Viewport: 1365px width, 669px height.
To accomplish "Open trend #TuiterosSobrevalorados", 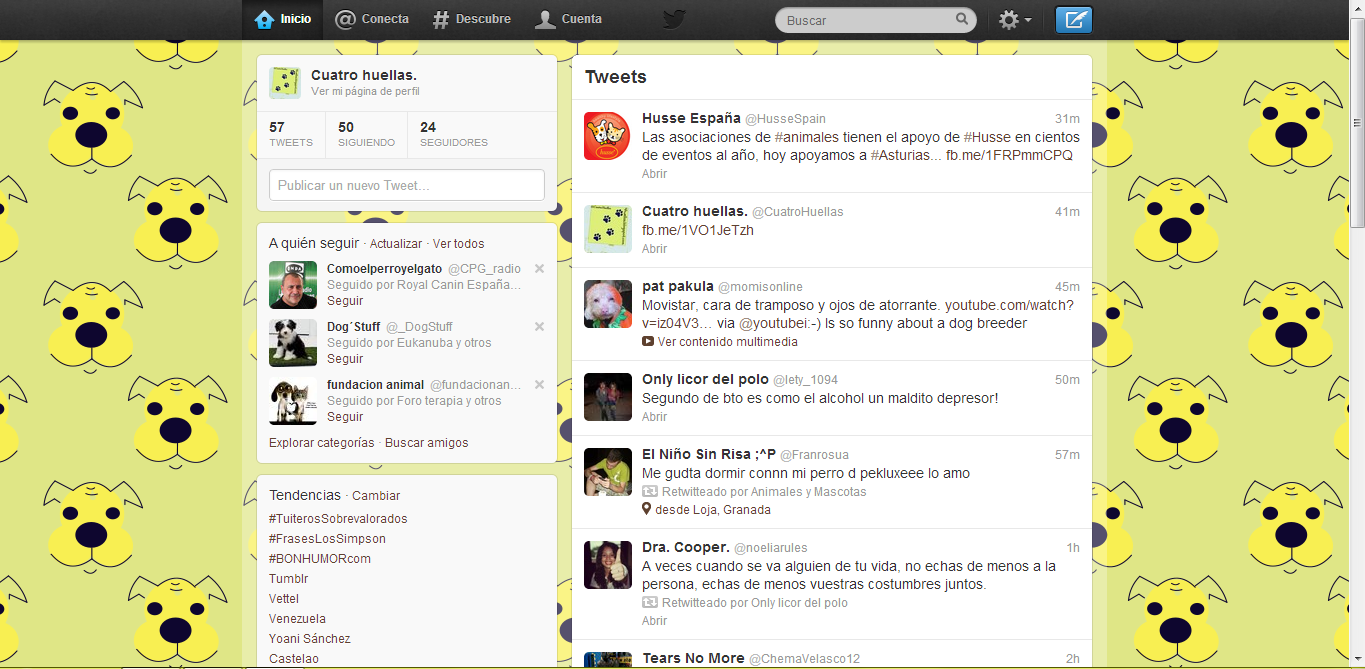I will click(338, 519).
